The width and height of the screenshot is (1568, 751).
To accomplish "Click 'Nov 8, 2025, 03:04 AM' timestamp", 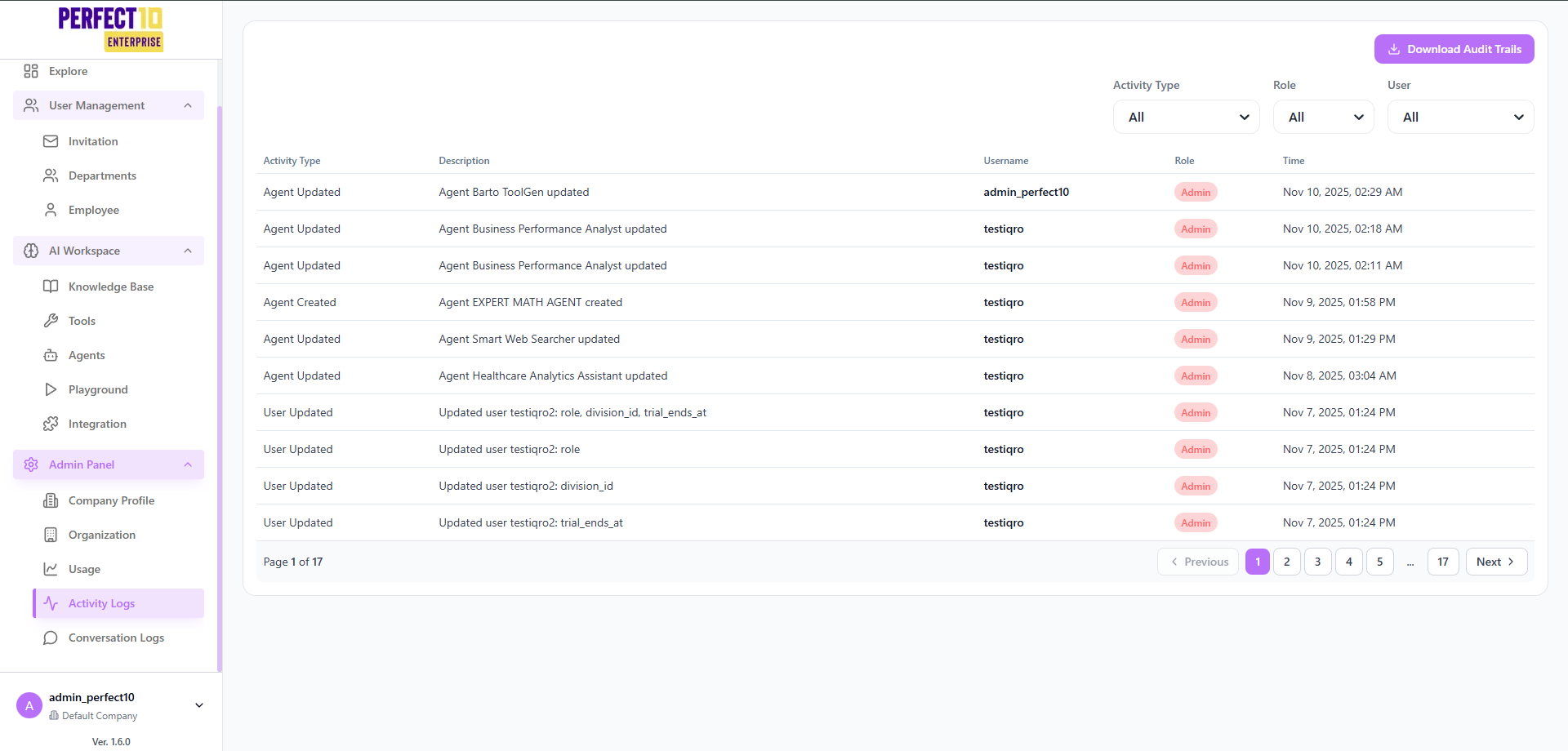I will (x=1339, y=375).
